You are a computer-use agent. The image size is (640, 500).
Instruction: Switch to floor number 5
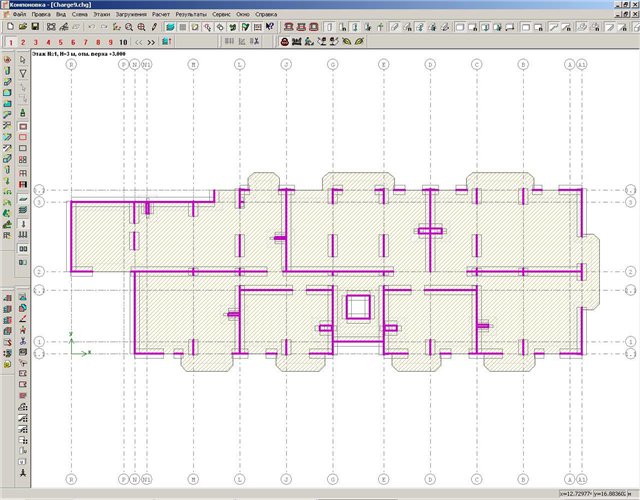pos(59,43)
